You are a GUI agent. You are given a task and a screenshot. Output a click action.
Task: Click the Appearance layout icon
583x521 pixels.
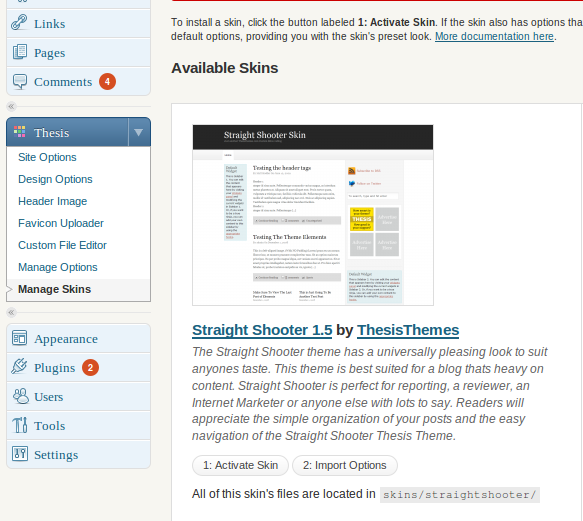click(19, 338)
